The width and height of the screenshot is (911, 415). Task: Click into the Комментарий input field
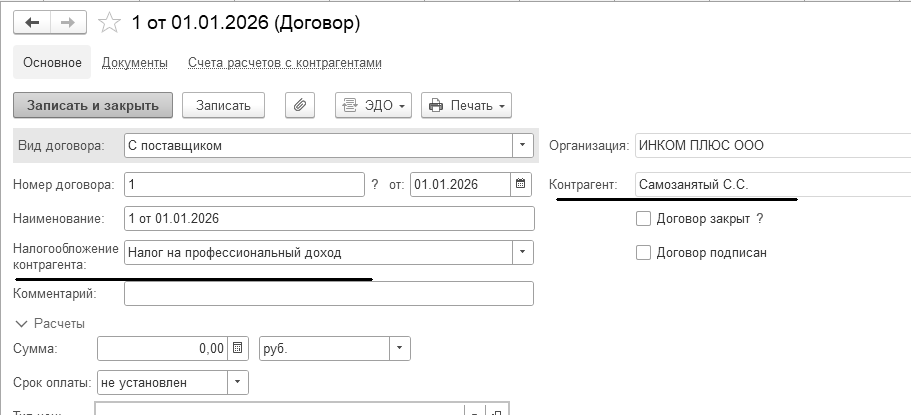coord(329,293)
